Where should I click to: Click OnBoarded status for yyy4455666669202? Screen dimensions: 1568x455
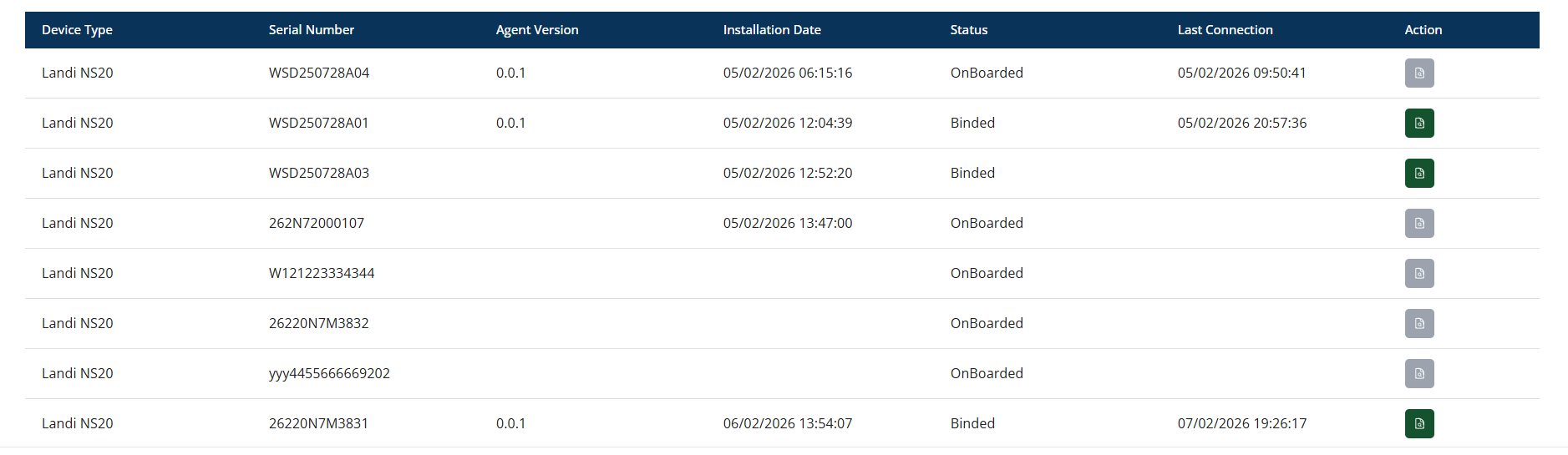coord(986,374)
